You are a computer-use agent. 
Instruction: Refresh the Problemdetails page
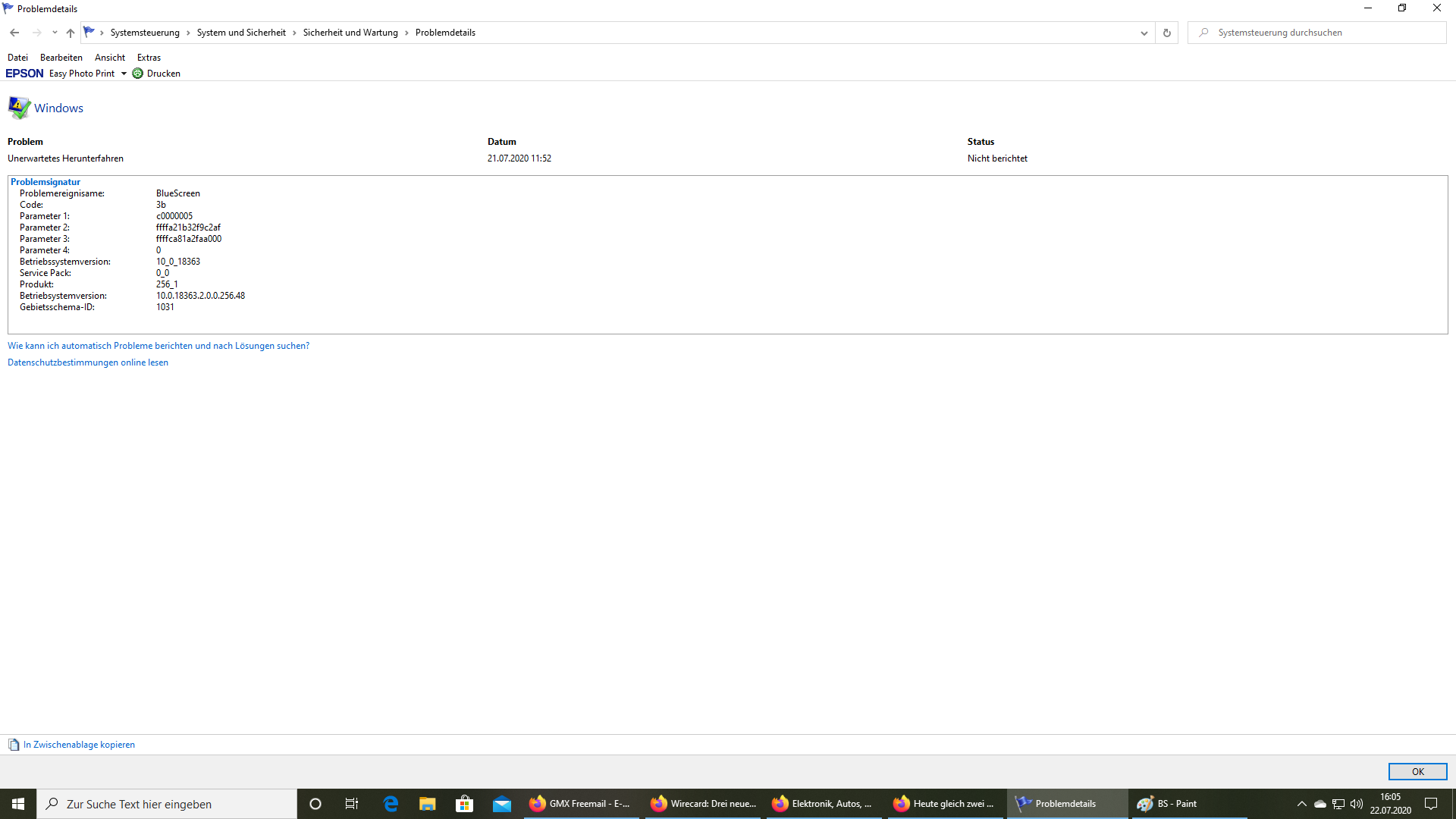tap(1166, 33)
